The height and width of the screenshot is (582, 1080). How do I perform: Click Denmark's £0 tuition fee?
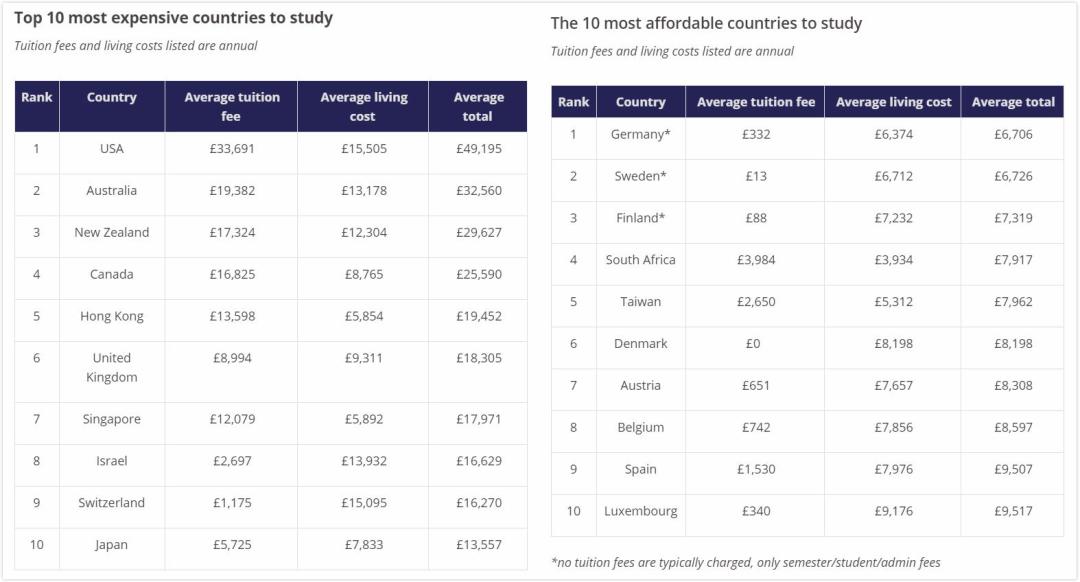pyautogui.click(x=753, y=344)
